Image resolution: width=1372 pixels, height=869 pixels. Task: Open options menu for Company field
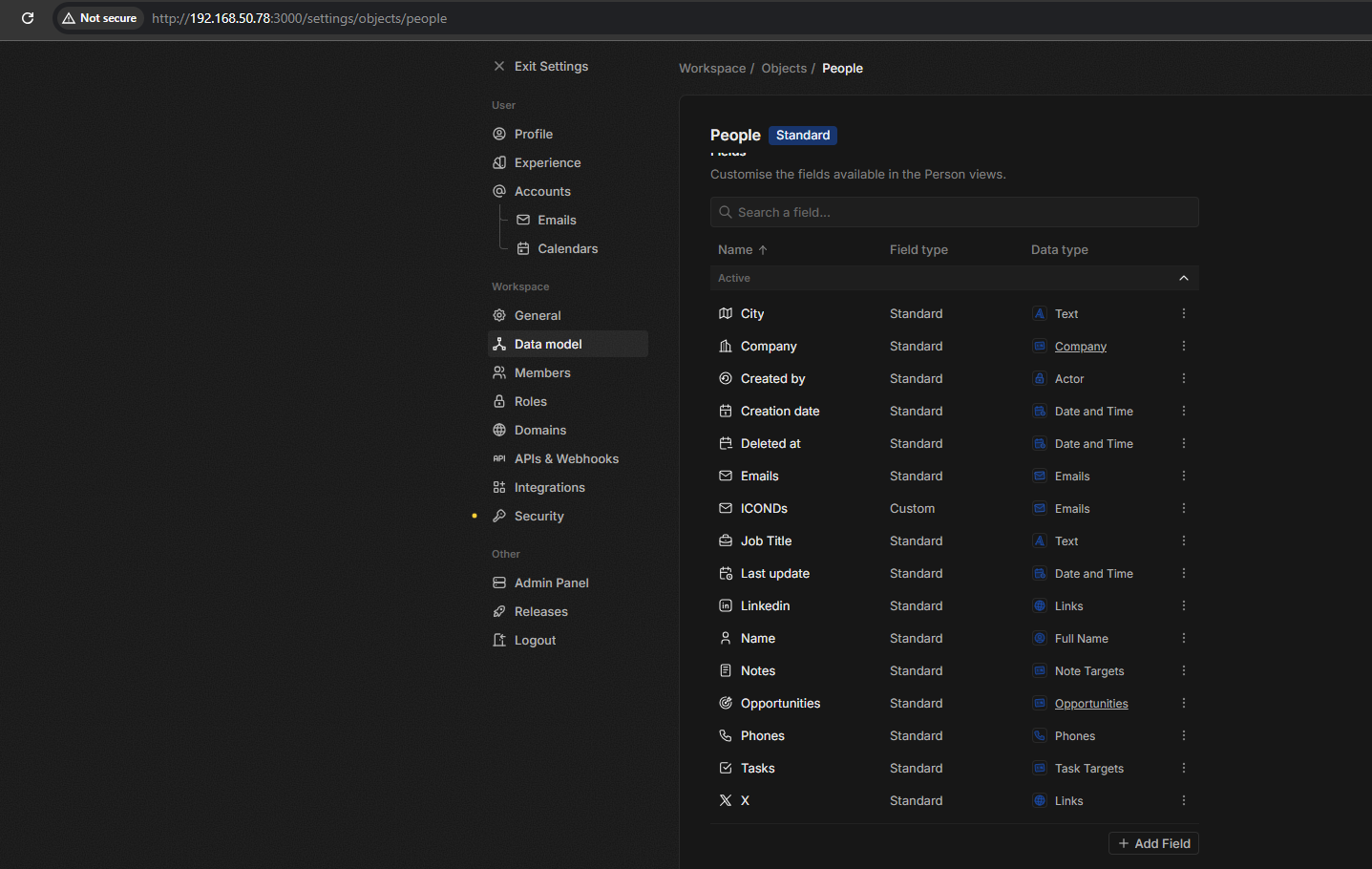coord(1184,346)
